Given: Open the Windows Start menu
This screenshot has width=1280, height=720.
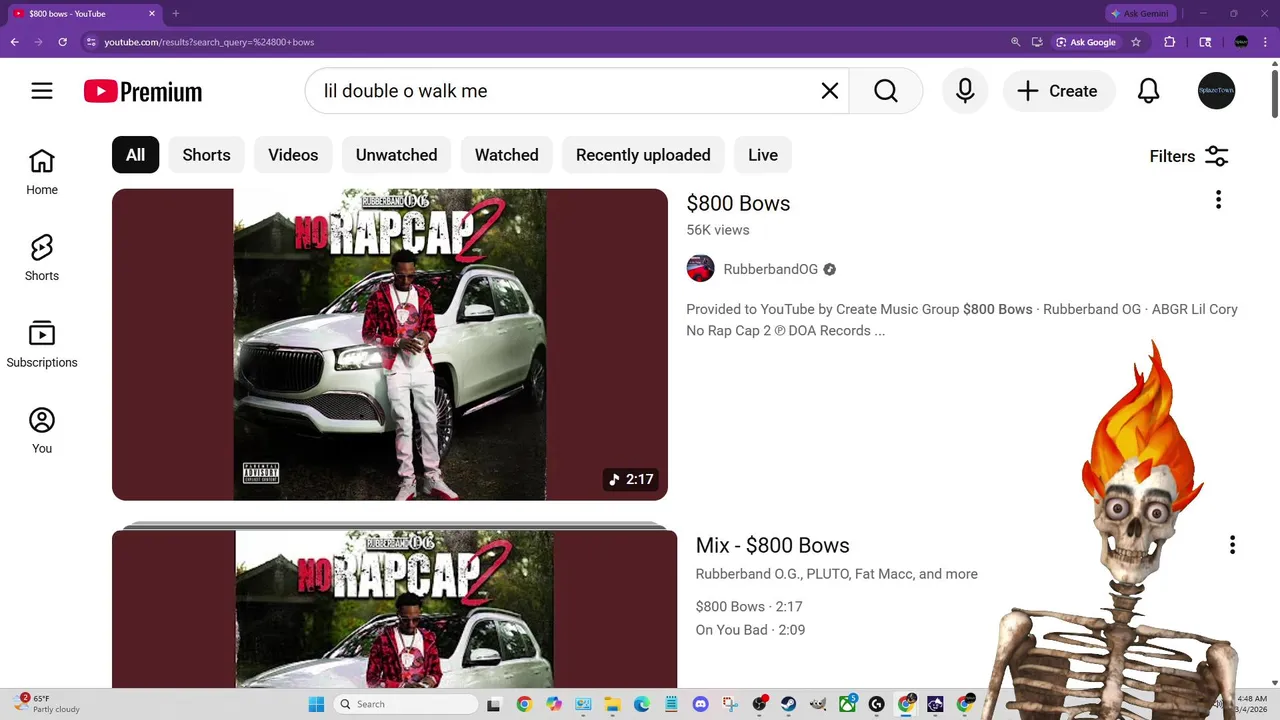Looking at the screenshot, I should pyautogui.click(x=316, y=704).
